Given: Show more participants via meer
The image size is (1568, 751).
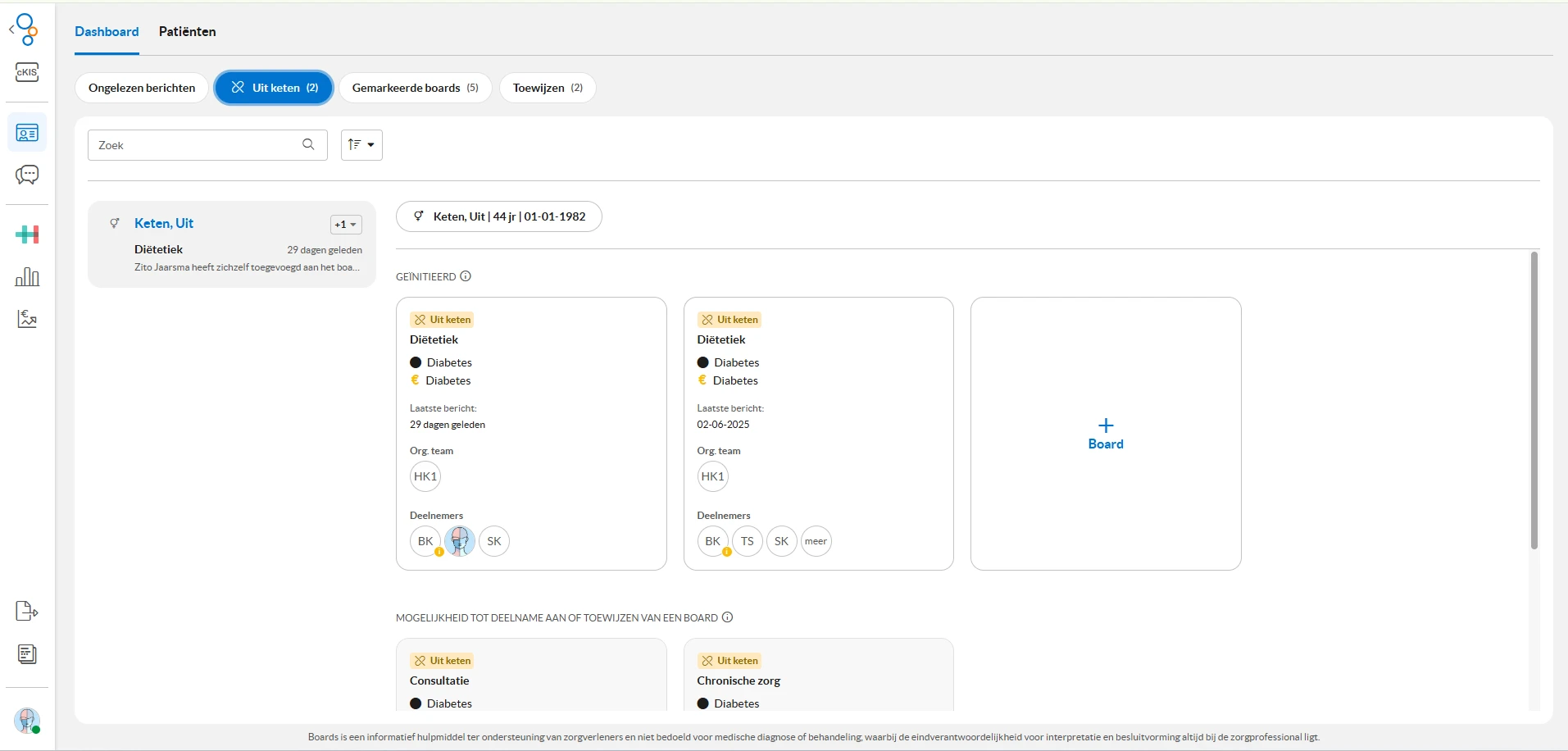Looking at the screenshot, I should click(x=816, y=541).
